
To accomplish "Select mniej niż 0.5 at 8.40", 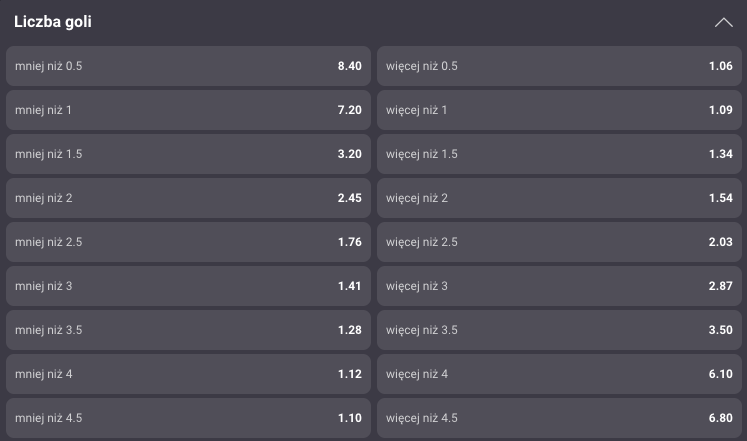I will [188, 66].
